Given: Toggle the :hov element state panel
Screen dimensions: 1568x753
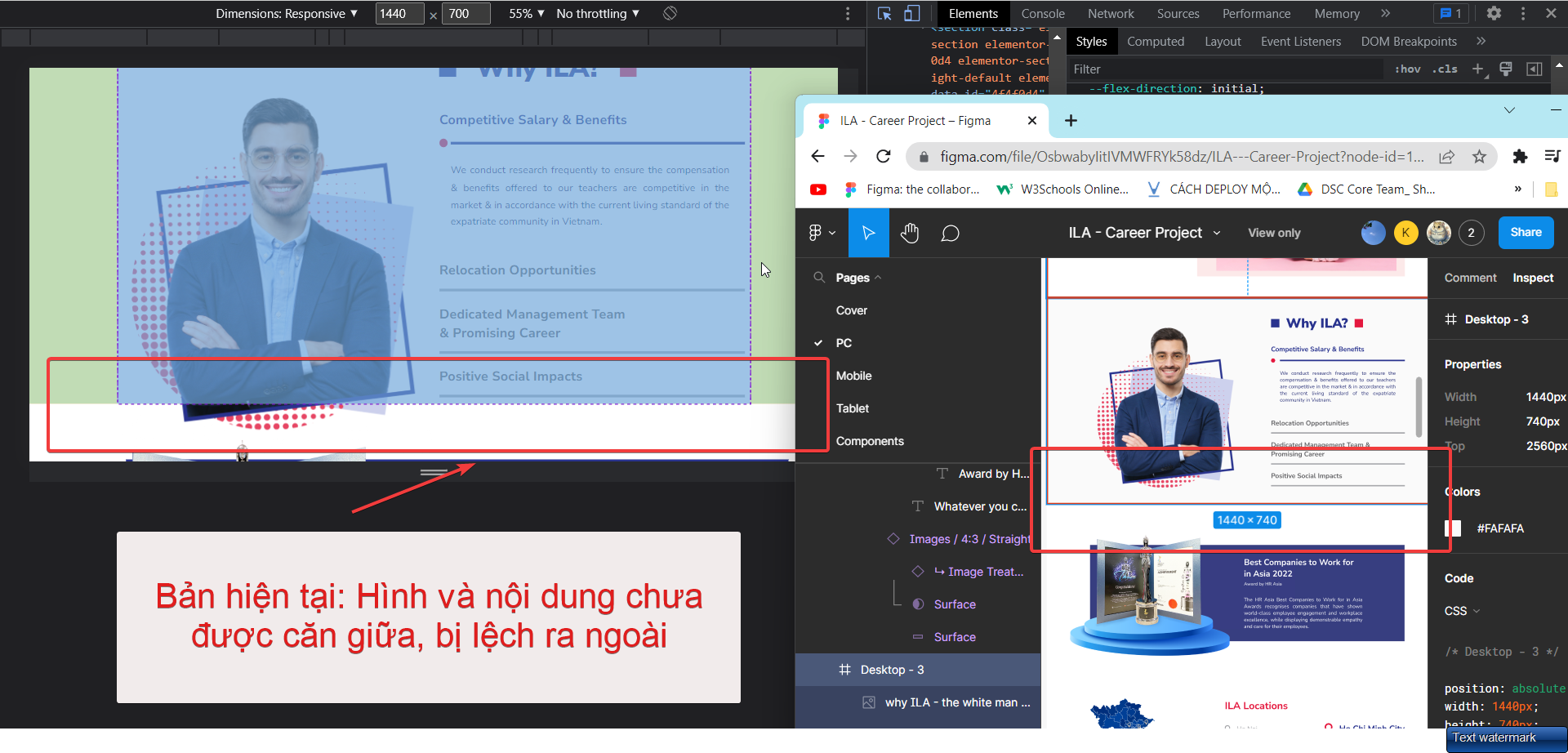Looking at the screenshot, I should pos(1408,69).
